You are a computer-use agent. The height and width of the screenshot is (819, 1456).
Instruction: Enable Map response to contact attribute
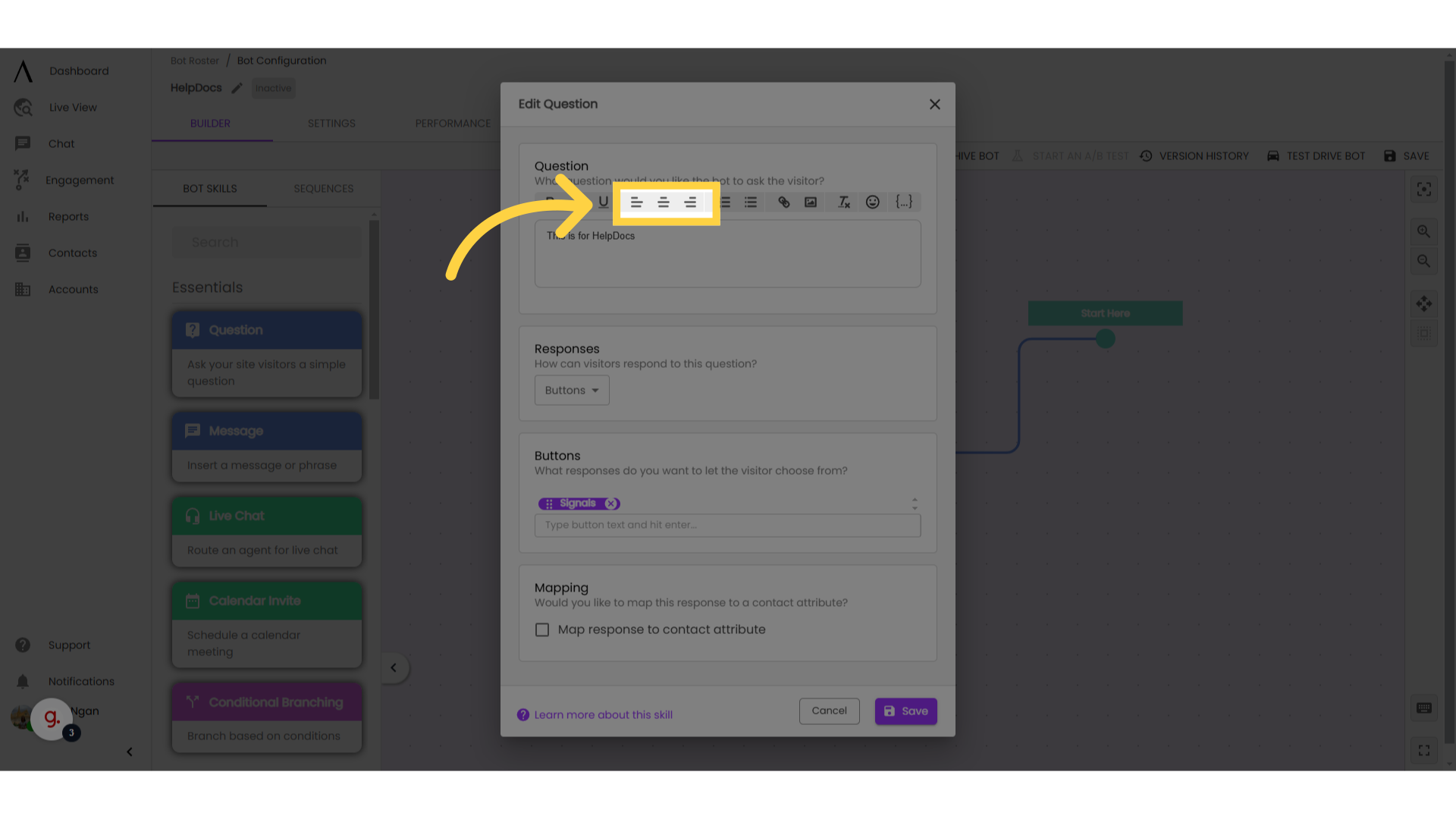541,629
